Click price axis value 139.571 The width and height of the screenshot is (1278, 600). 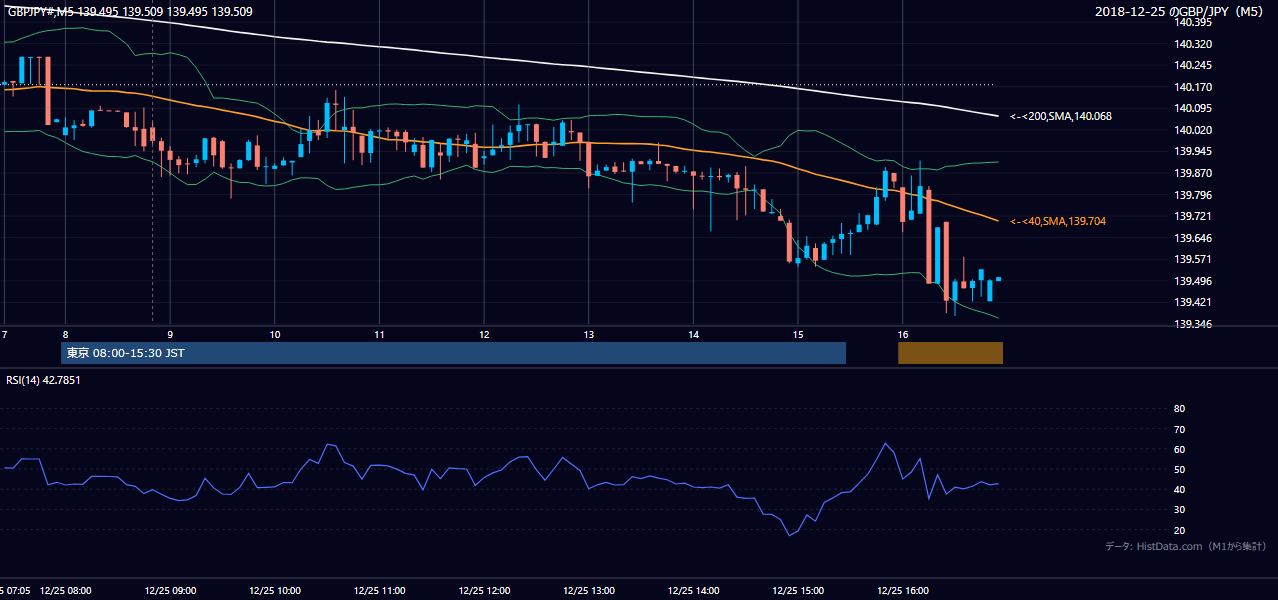[x=1193, y=259]
